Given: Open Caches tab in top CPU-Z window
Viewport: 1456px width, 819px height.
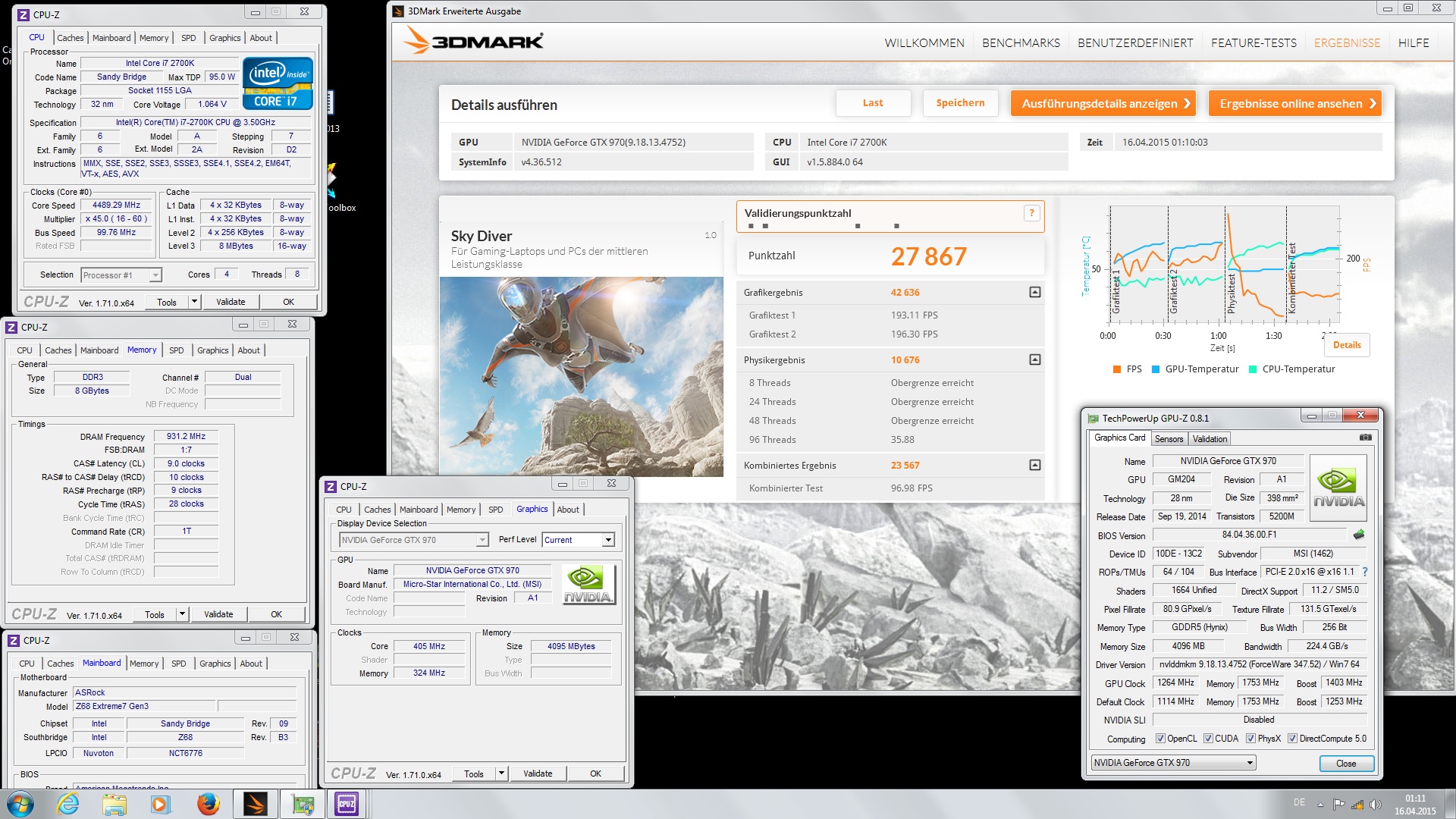Looking at the screenshot, I should [x=71, y=38].
